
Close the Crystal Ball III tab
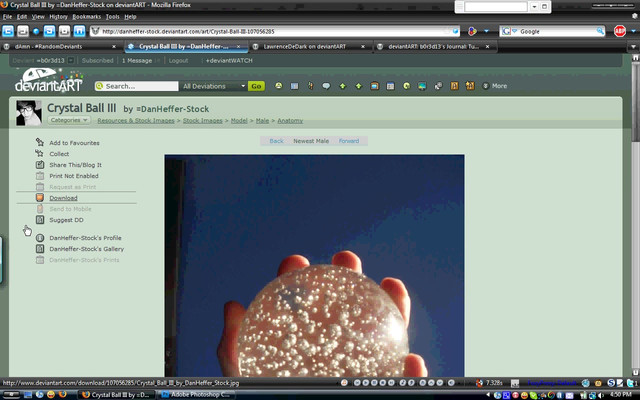tap(239, 47)
